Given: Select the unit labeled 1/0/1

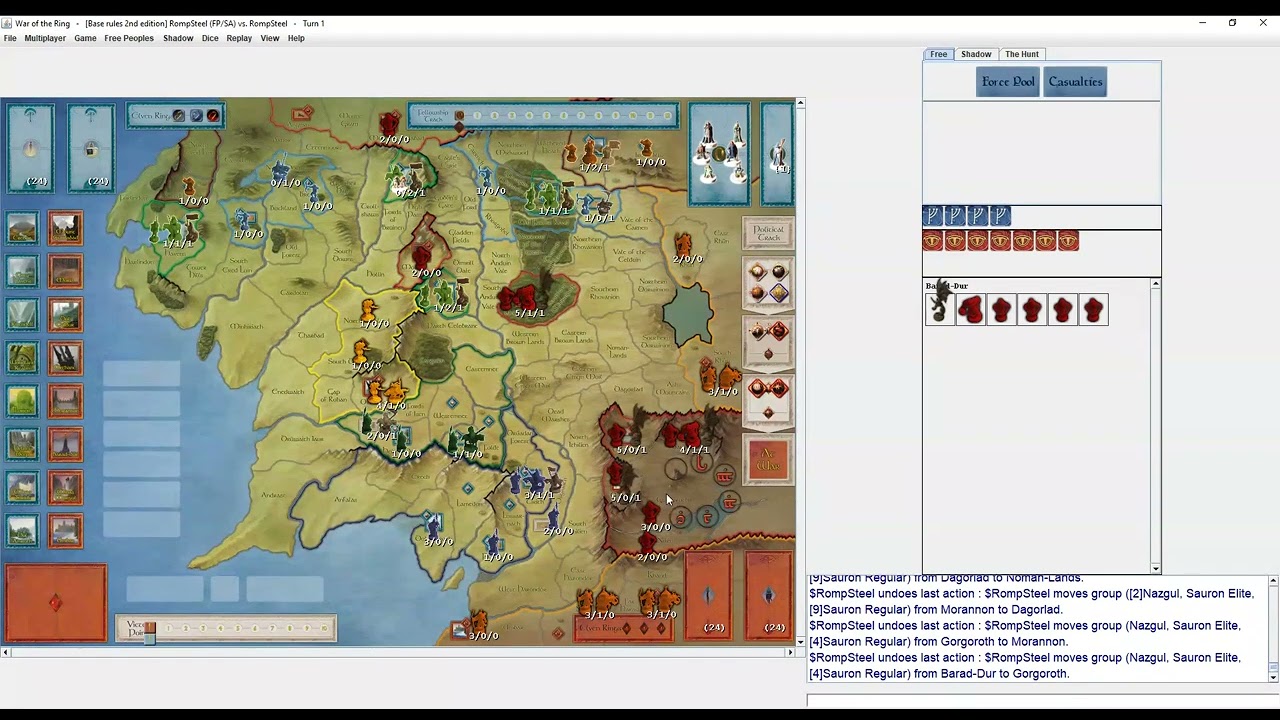Looking at the screenshot, I should click(599, 208).
